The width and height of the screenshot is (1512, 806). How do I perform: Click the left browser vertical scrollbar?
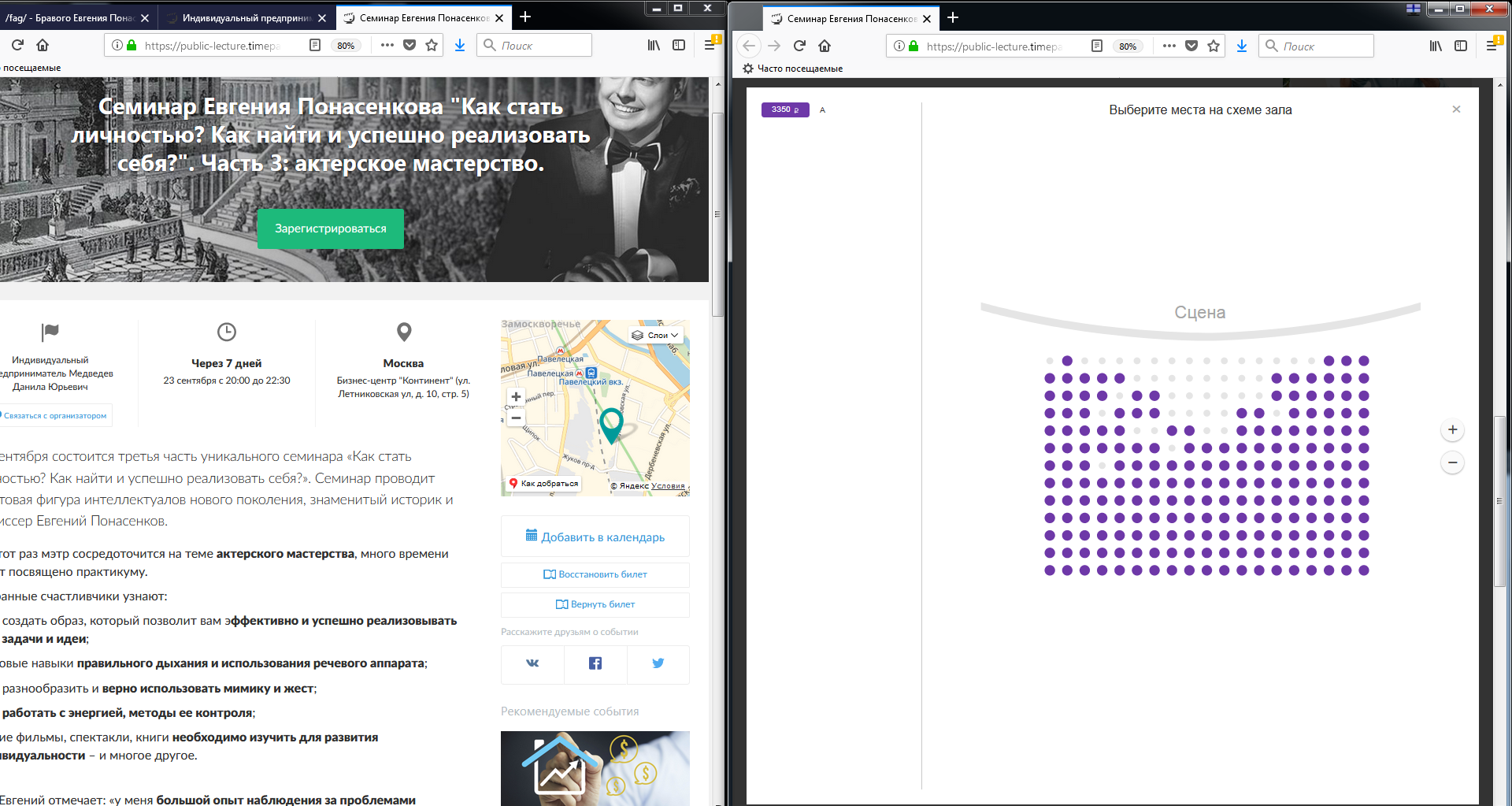point(717,214)
